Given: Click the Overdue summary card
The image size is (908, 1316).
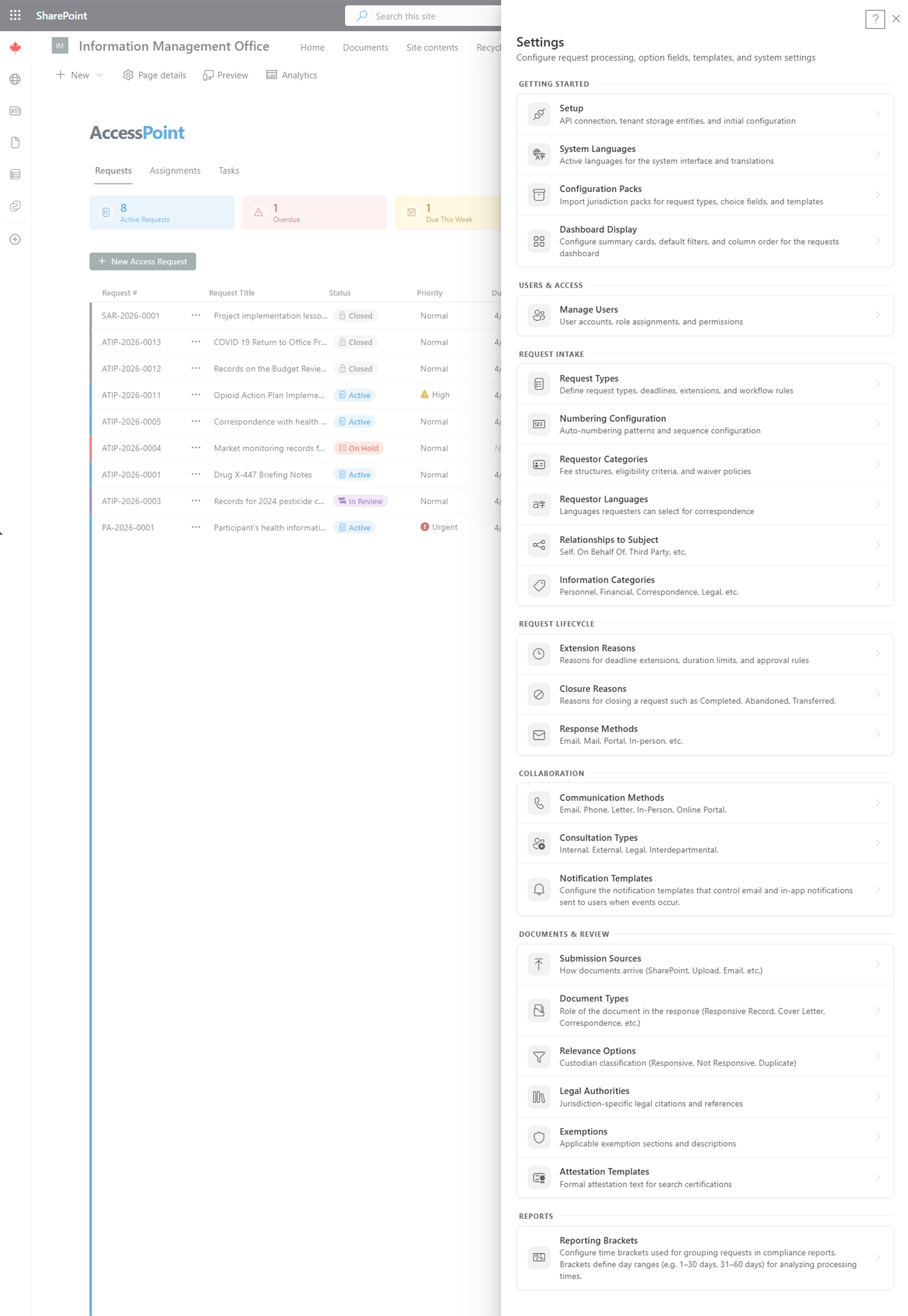Looking at the screenshot, I should (313, 212).
